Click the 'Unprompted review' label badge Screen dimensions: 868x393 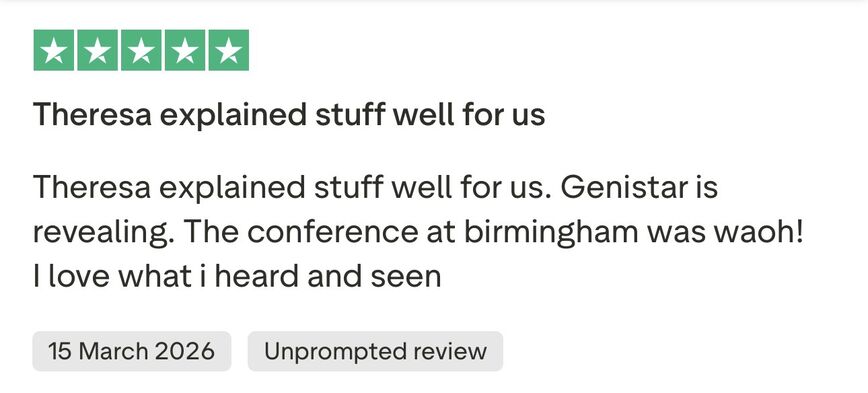(x=375, y=351)
